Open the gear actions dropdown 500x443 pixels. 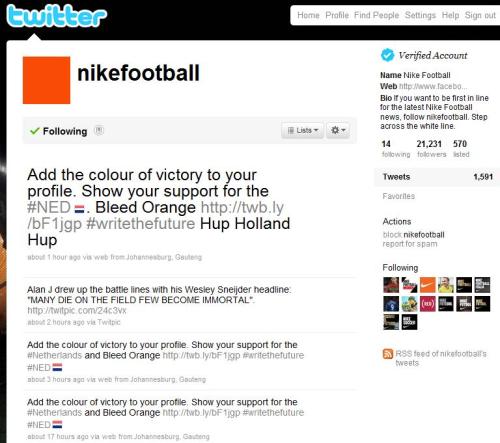tap(338, 130)
